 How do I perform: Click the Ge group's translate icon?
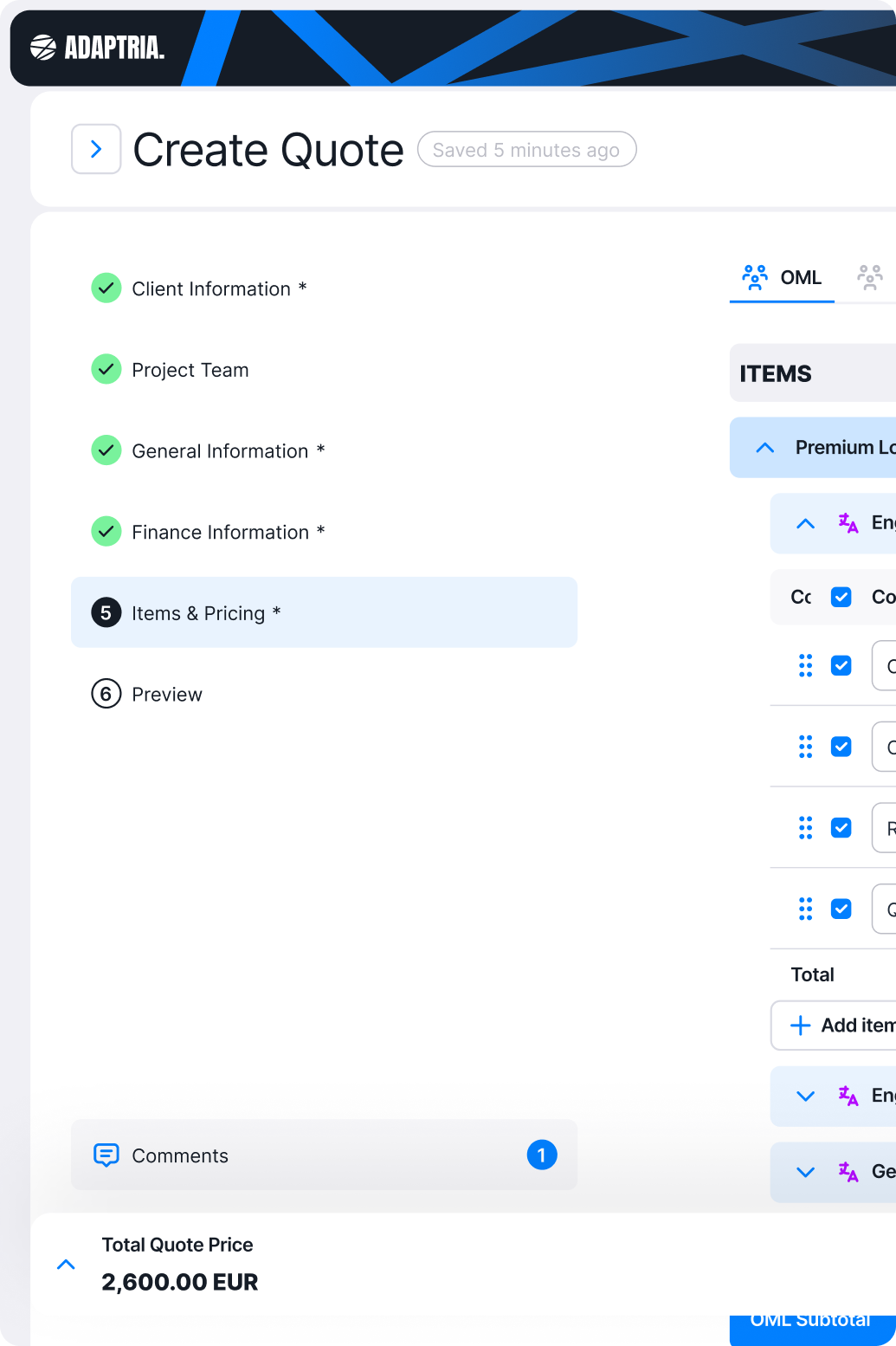tap(848, 1172)
